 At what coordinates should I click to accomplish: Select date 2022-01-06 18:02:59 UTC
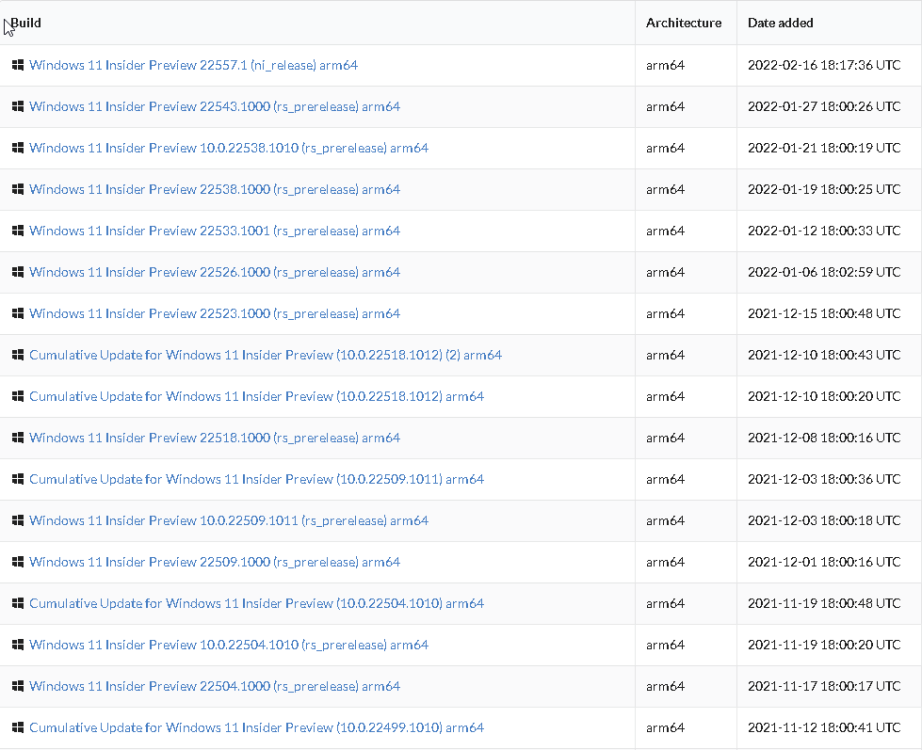[824, 272]
